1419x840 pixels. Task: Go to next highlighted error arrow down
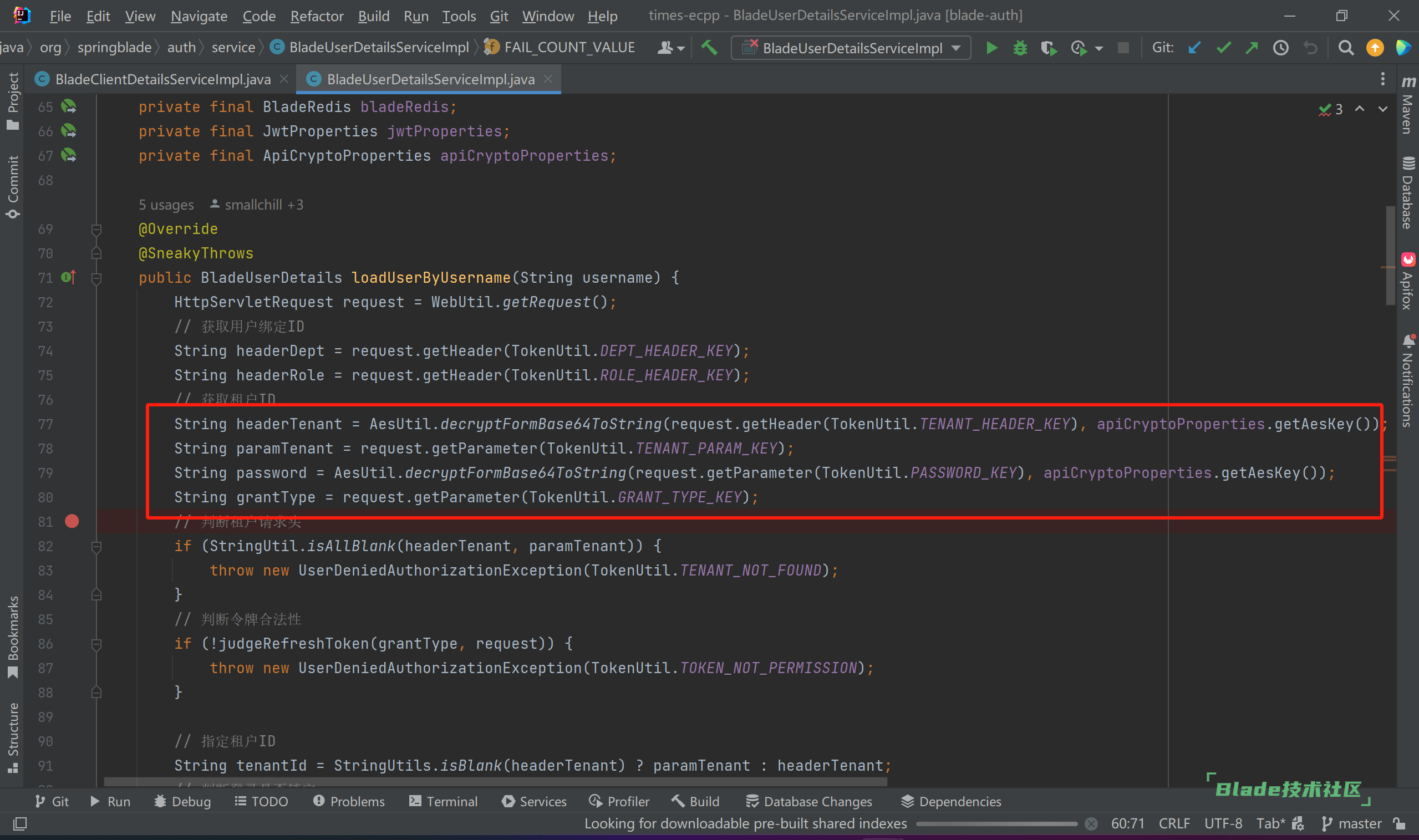[x=1383, y=109]
